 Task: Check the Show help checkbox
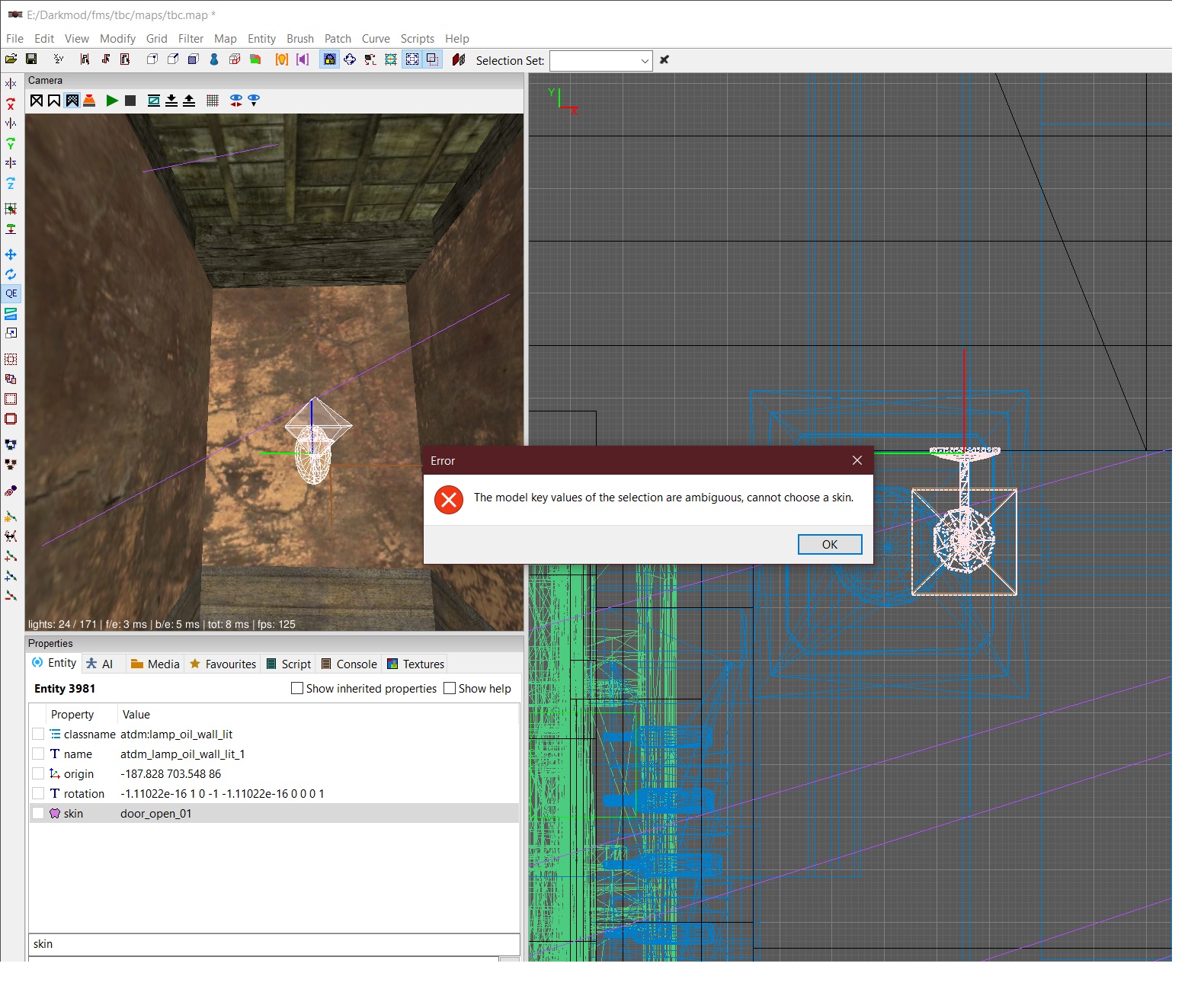[450, 688]
